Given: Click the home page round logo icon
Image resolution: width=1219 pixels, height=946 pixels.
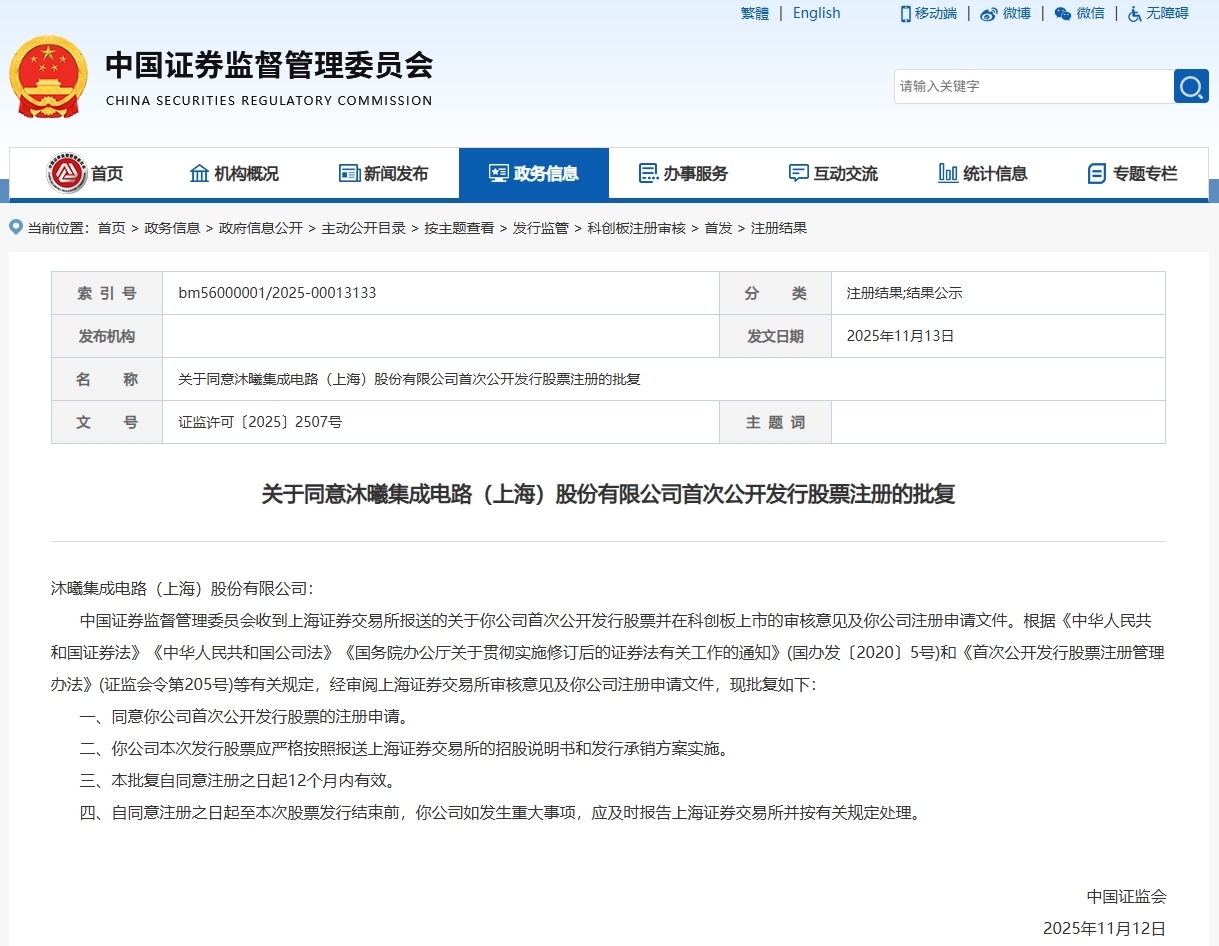Looking at the screenshot, I should point(67,173).
